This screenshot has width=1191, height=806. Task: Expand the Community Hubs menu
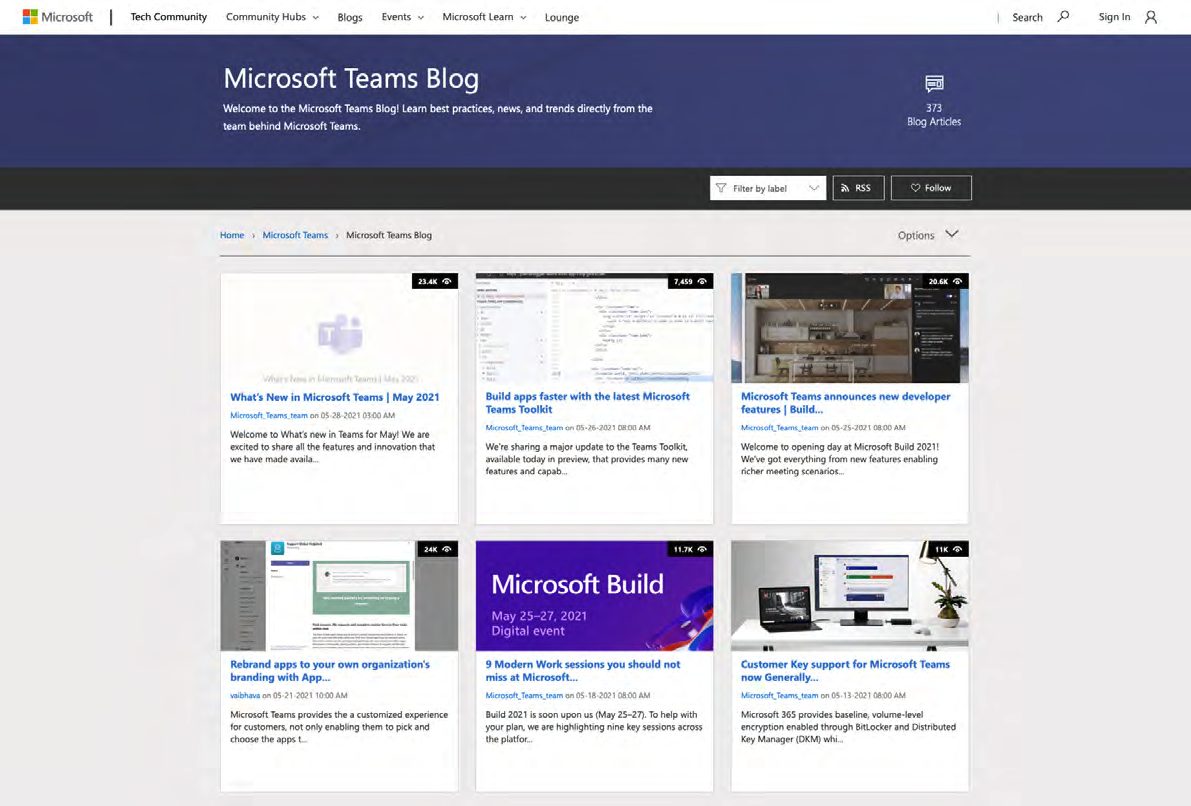pos(272,17)
